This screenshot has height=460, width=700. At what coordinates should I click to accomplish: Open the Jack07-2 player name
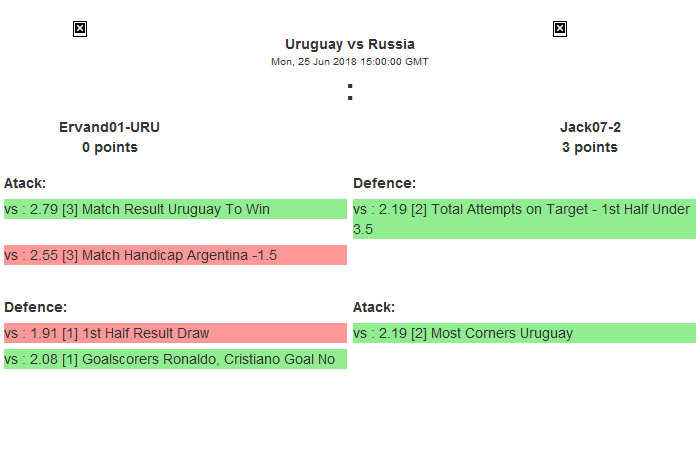pyautogui.click(x=590, y=127)
